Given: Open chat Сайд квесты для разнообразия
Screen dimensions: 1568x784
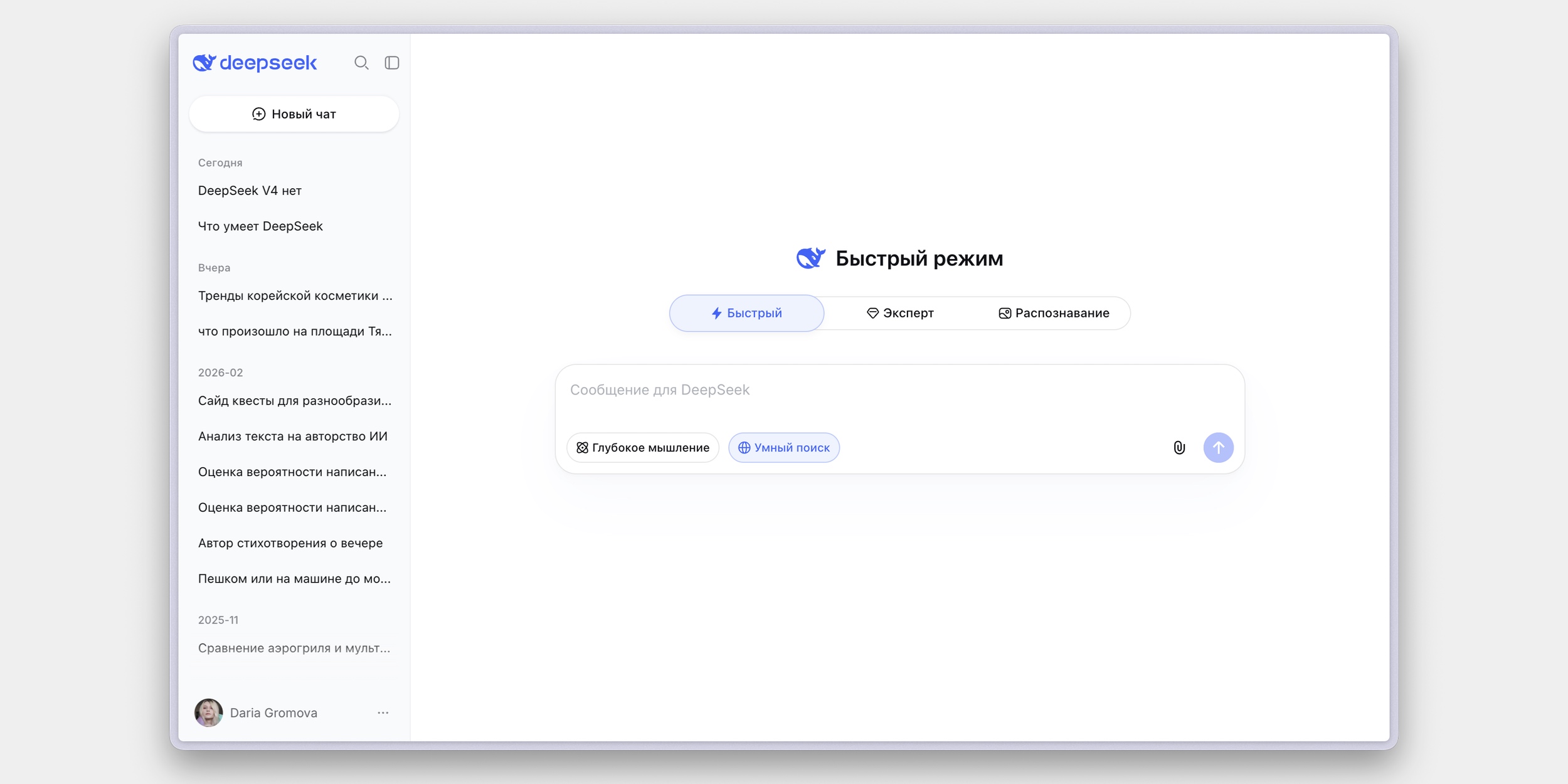Looking at the screenshot, I should tap(294, 401).
